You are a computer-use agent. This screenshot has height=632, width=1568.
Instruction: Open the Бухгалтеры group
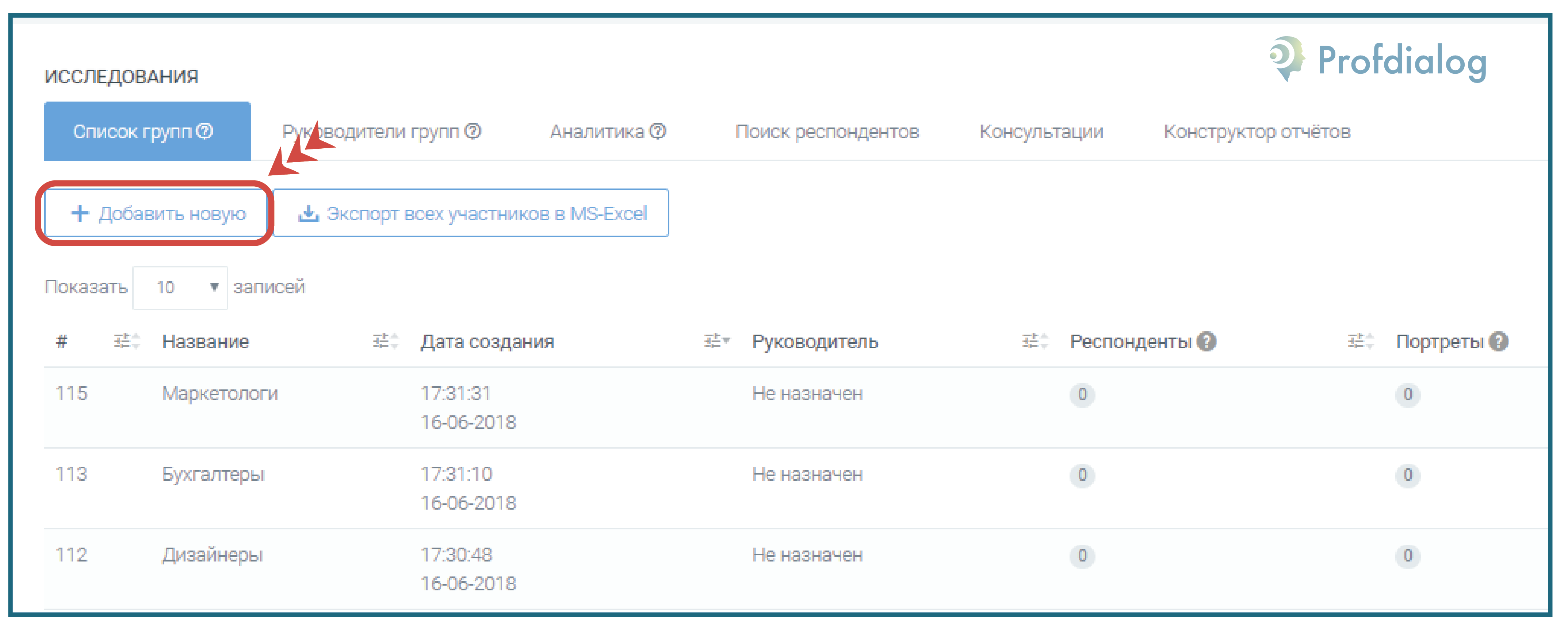[x=213, y=474]
